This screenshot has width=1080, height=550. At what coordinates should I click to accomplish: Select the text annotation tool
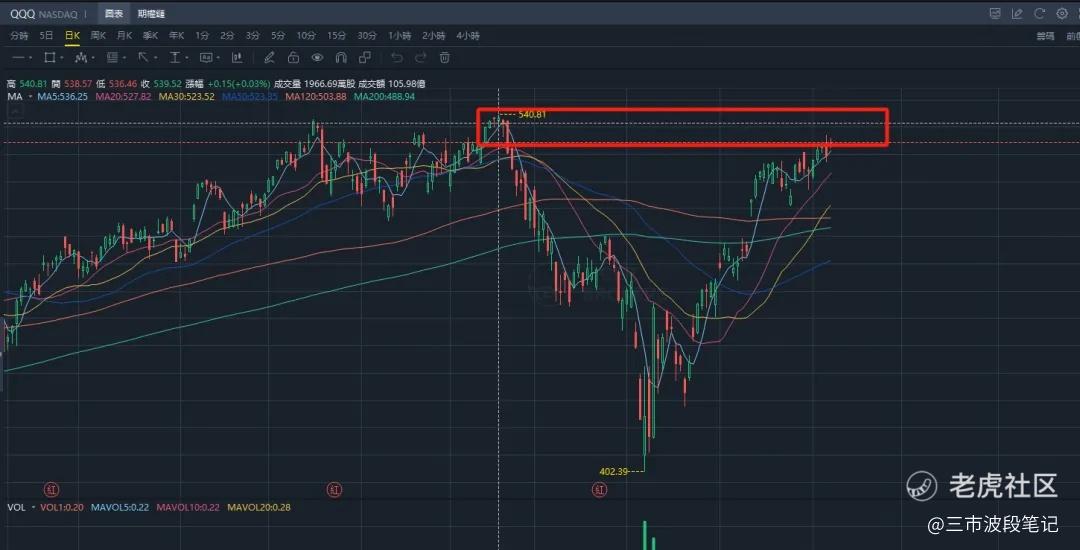pyautogui.click(x=175, y=58)
